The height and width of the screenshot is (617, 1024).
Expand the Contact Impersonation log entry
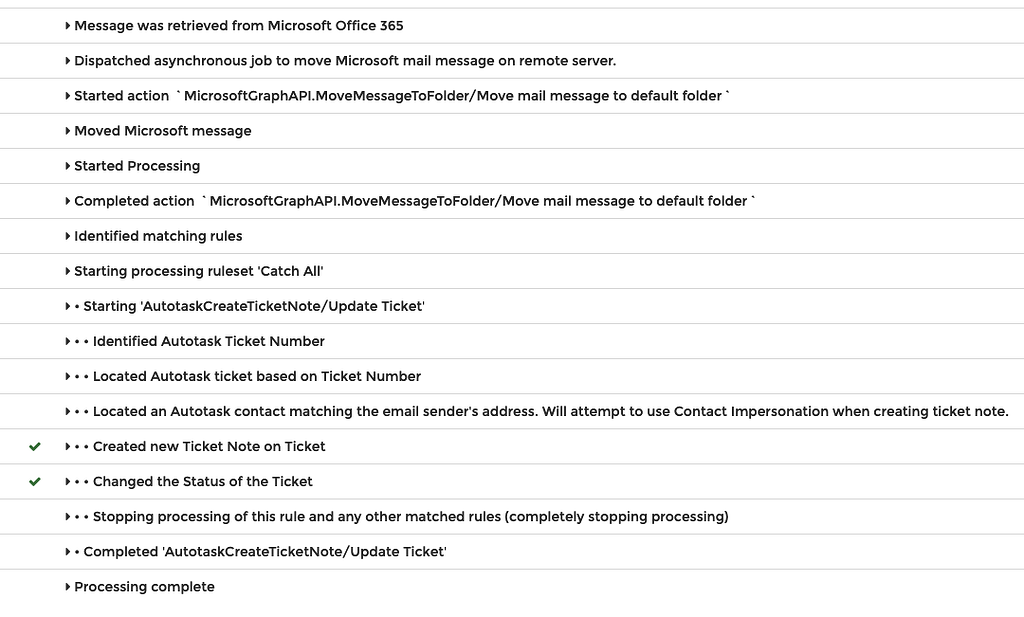[x=67, y=411]
